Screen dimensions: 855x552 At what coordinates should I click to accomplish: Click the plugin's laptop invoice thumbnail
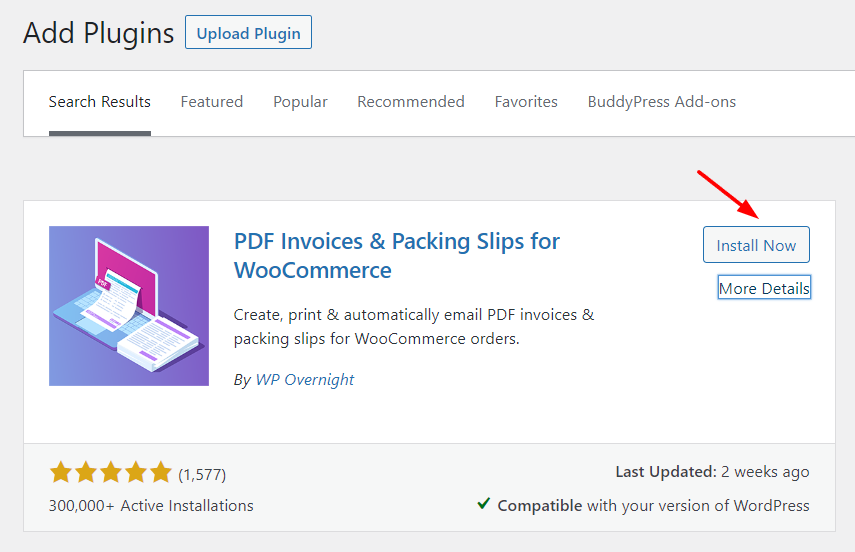point(129,306)
